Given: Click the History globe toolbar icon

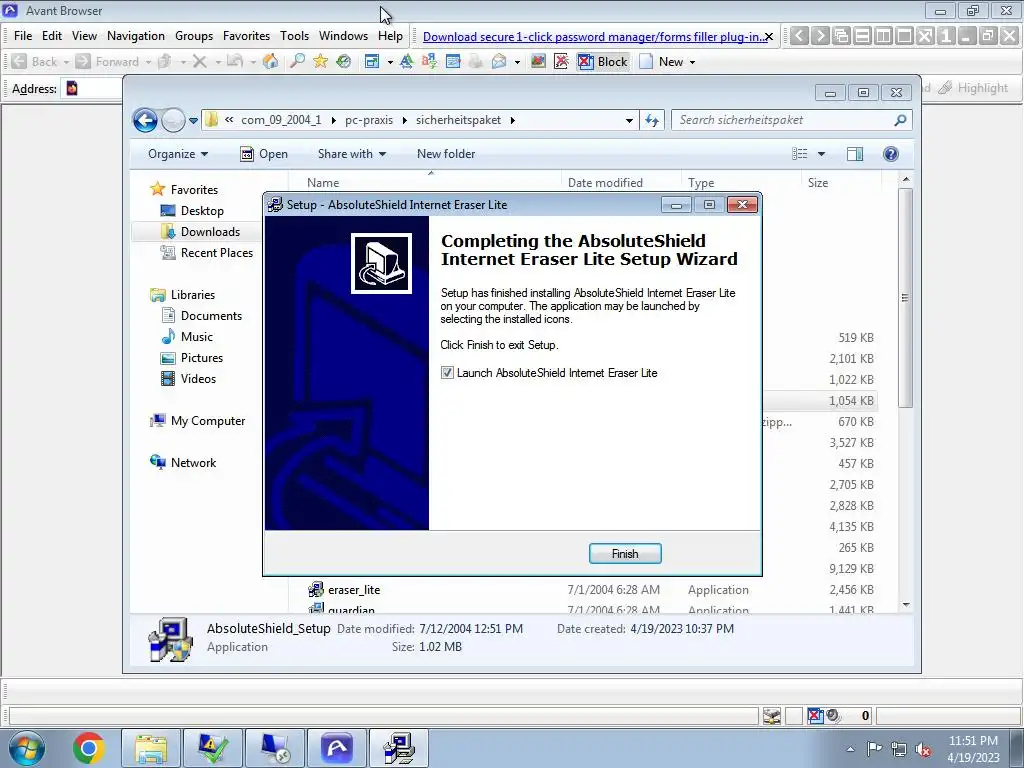Looking at the screenshot, I should click(x=344, y=61).
